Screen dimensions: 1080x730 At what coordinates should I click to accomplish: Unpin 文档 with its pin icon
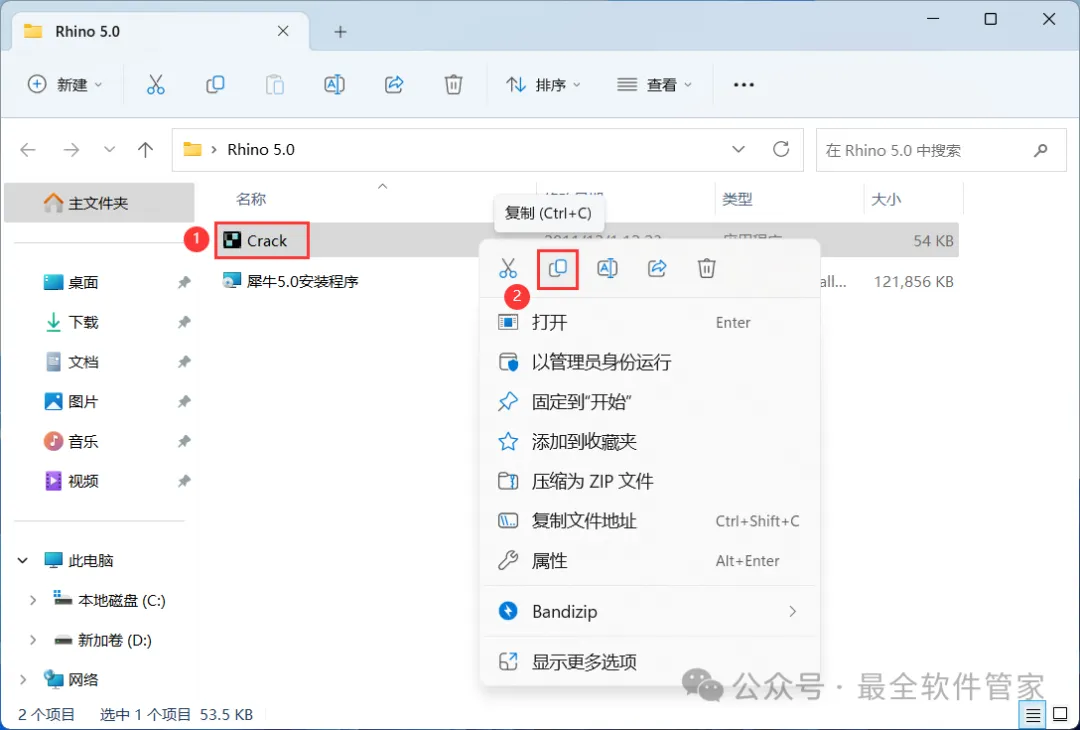[184, 362]
